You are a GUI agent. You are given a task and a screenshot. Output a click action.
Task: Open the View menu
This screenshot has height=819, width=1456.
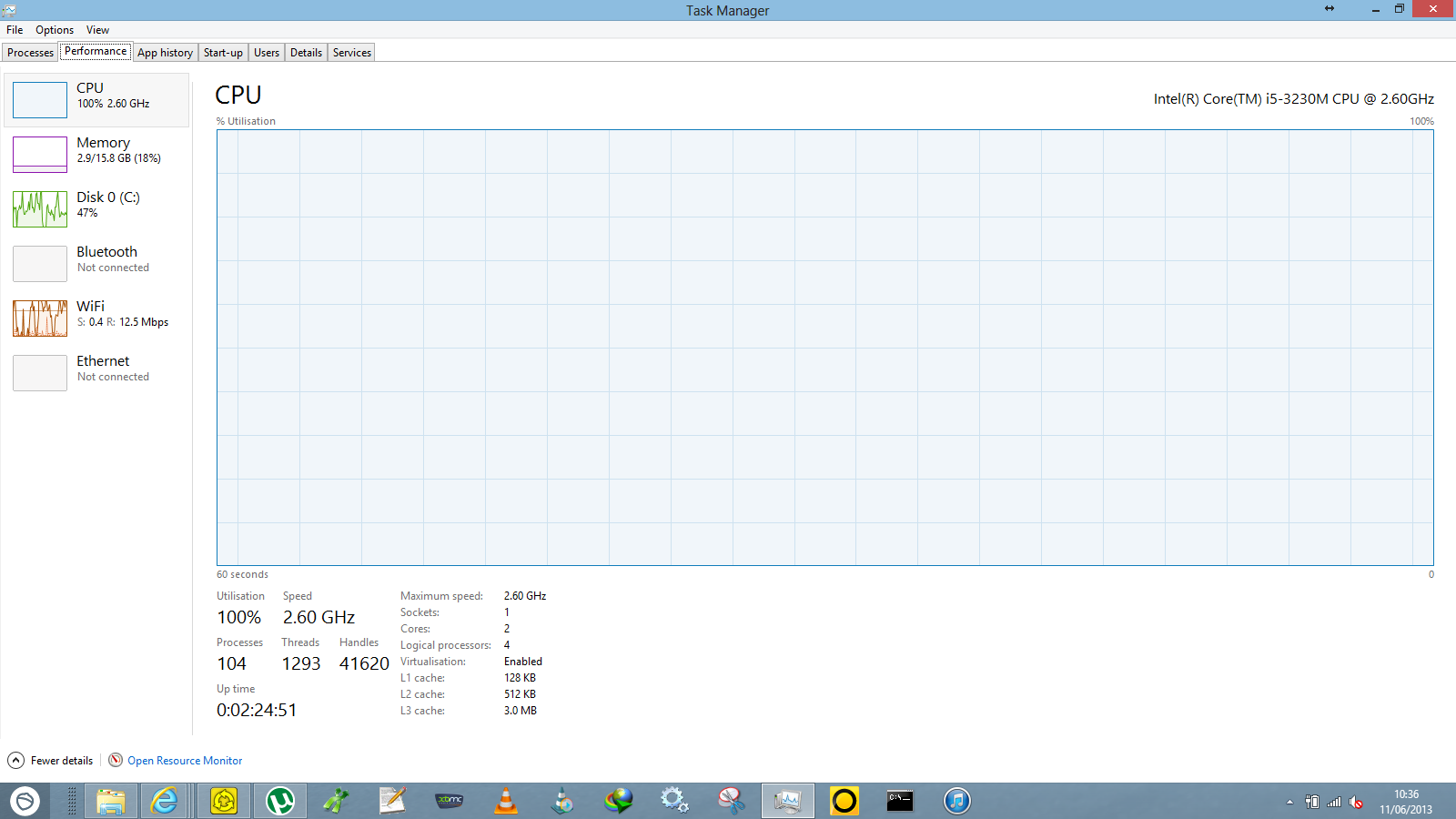pyautogui.click(x=97, y=30)
